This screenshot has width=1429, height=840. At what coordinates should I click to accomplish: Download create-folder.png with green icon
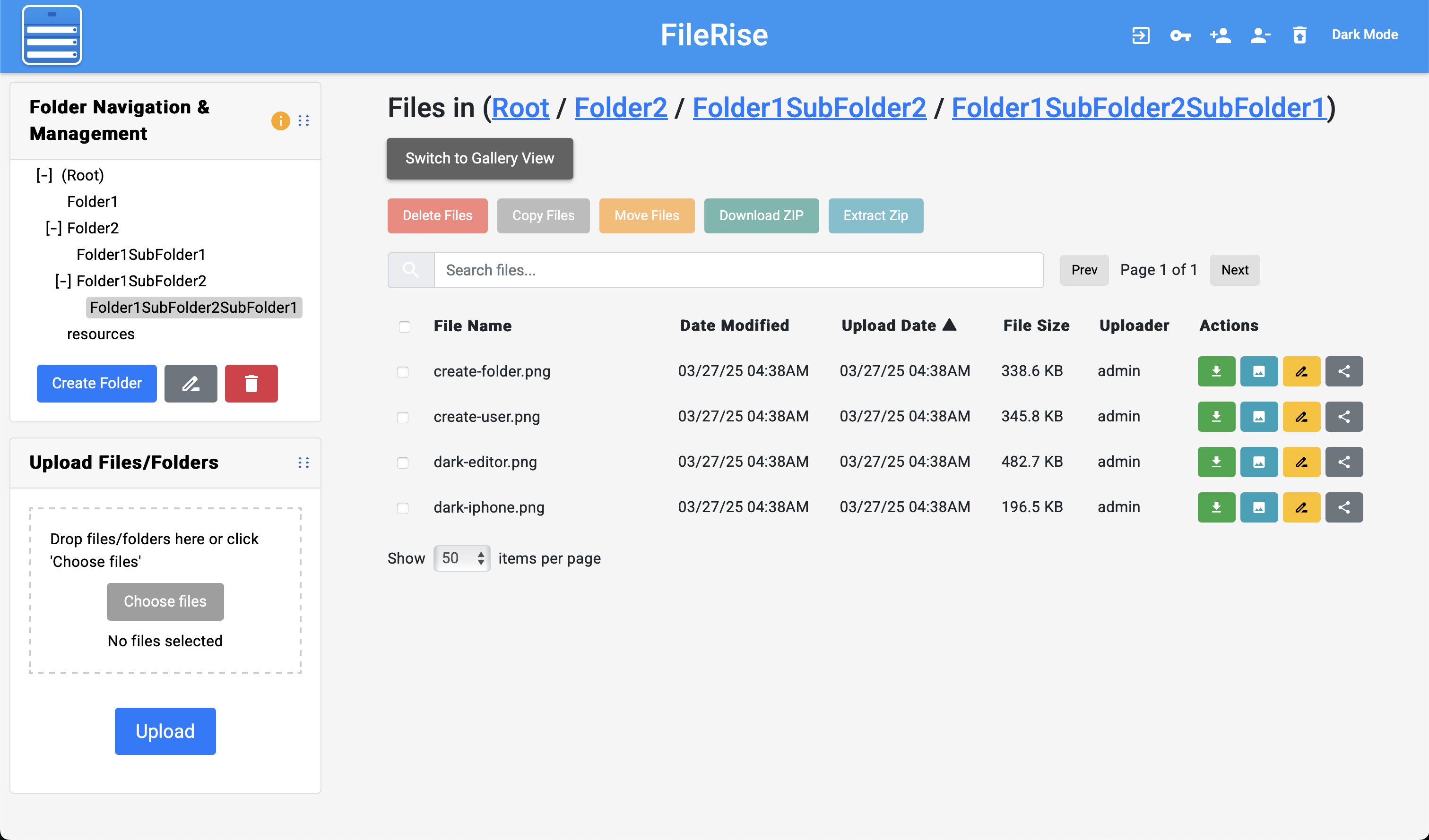[1216, 371]
